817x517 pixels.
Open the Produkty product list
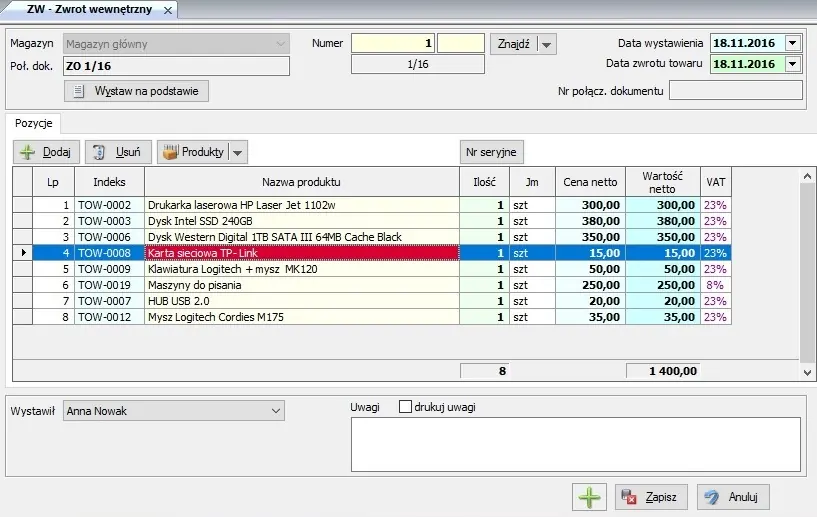point(193,152)
